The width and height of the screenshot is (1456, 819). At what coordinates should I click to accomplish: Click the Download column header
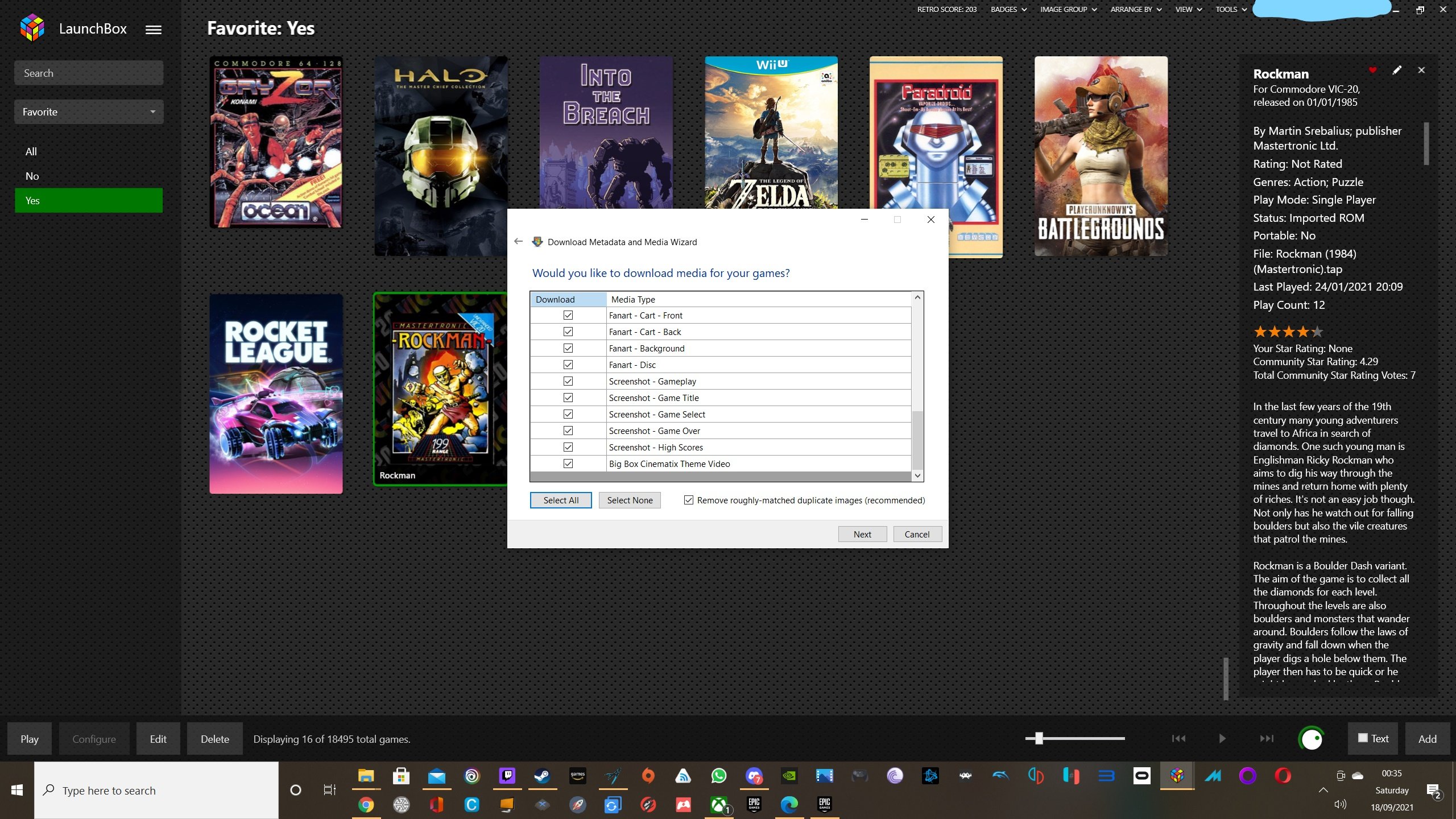click(568, 299)
